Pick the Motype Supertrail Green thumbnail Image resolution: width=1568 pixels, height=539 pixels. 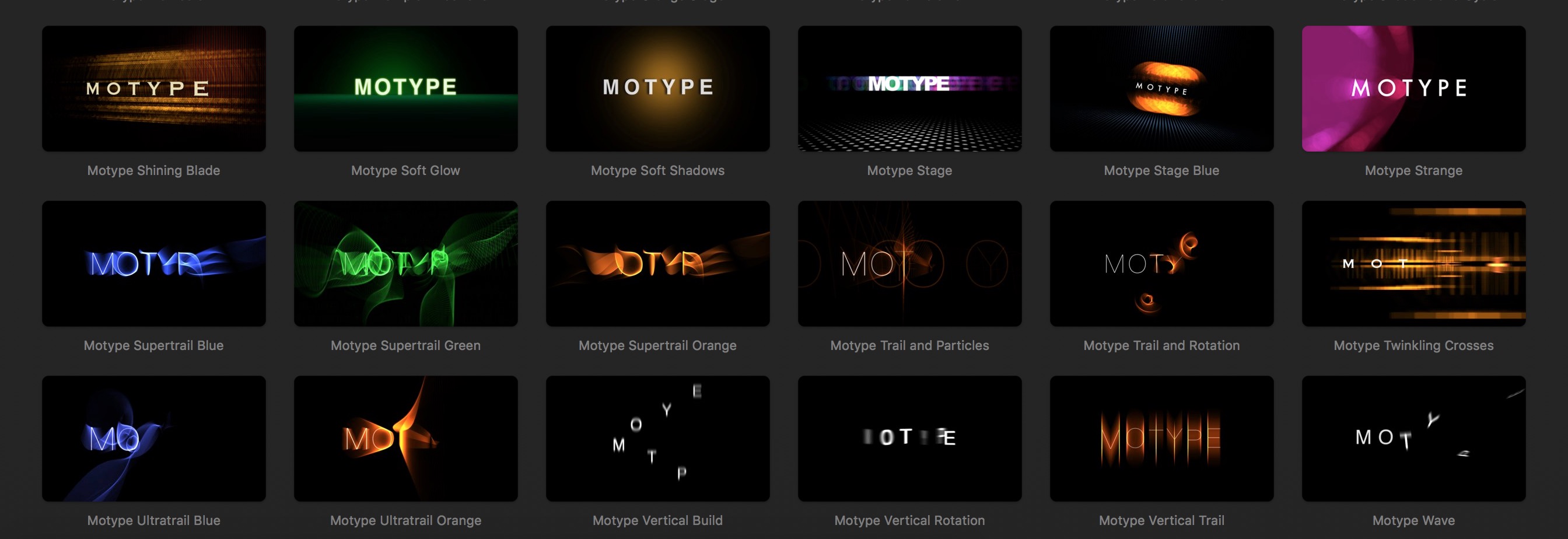tap(406, 264)
